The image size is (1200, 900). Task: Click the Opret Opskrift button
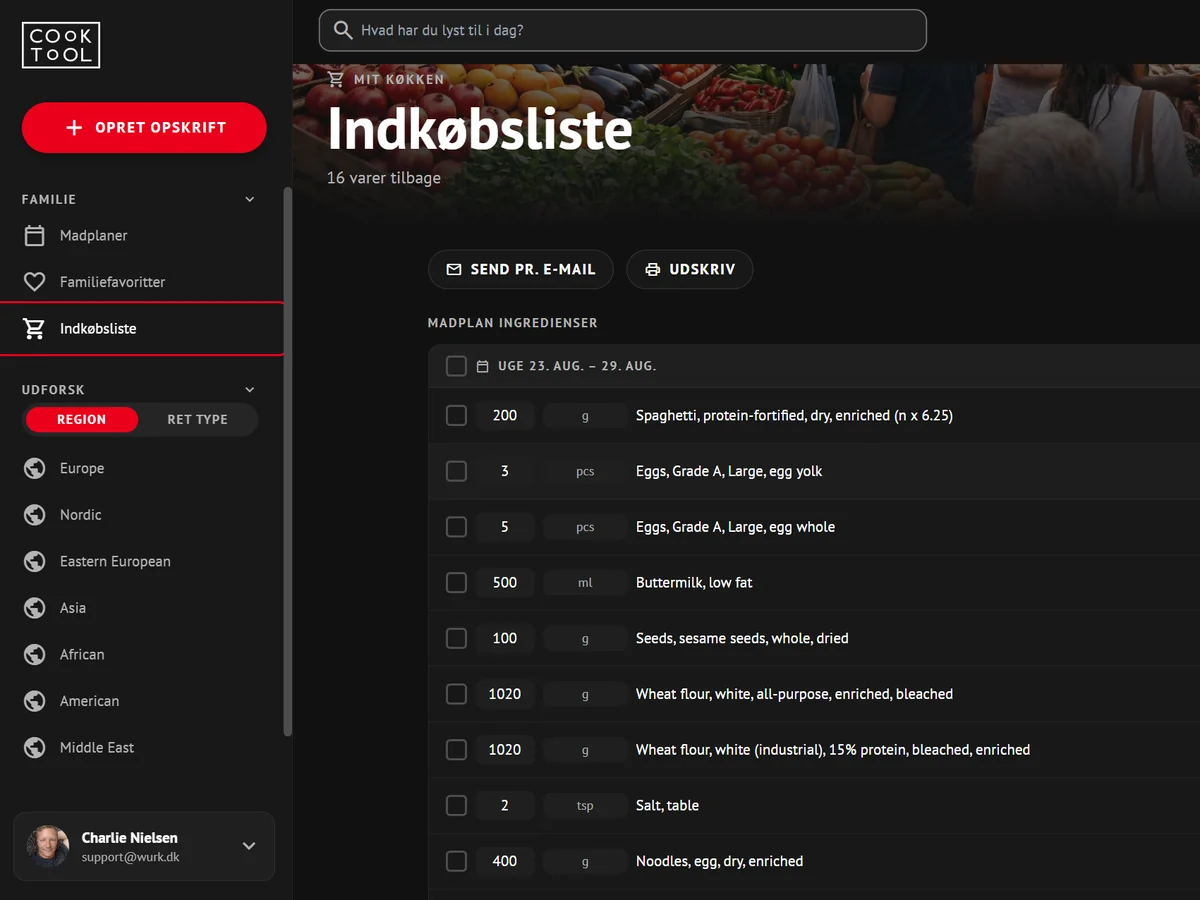(144, 128)
